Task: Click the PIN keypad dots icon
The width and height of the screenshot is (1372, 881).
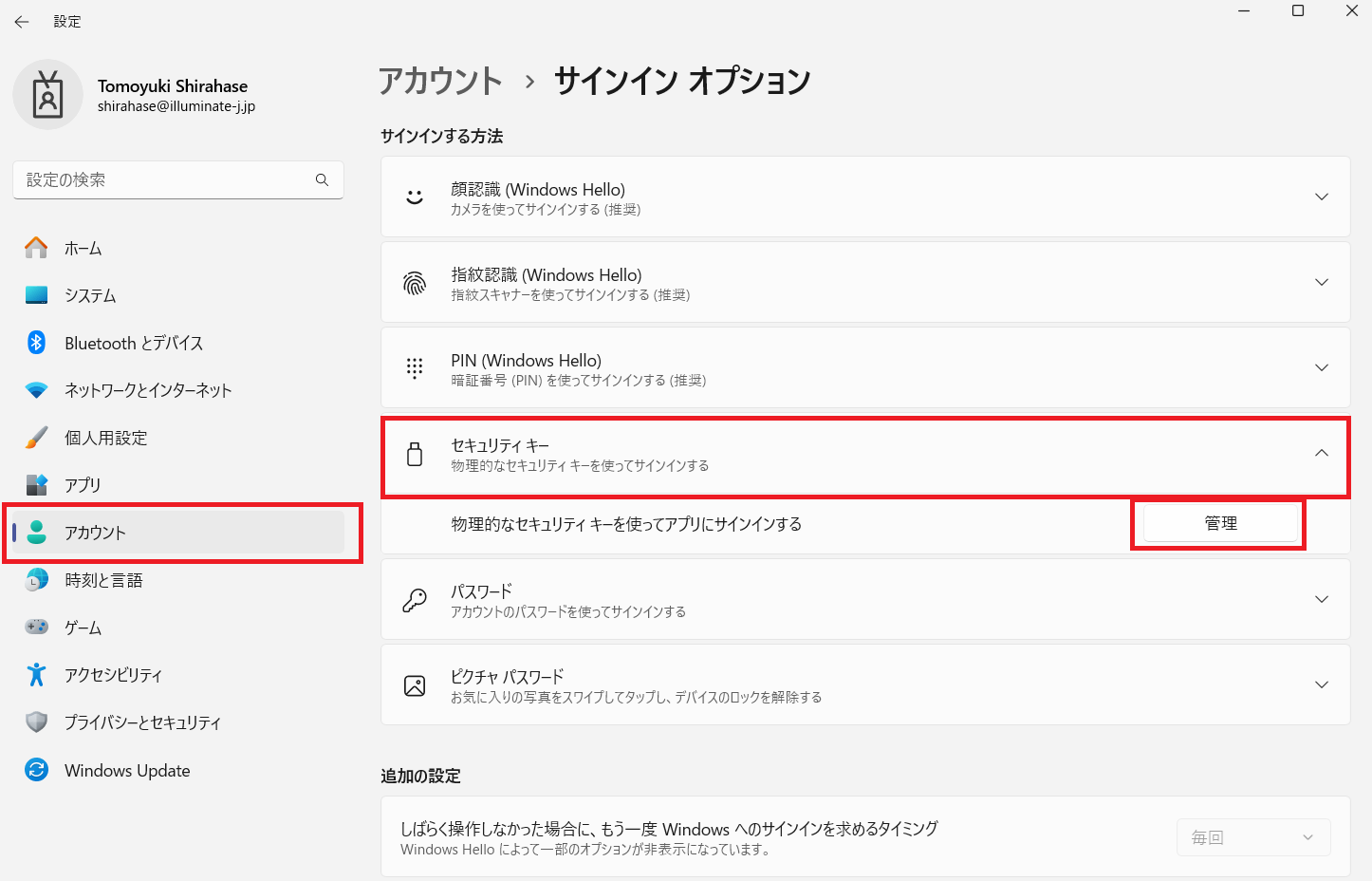Action: point(415,368)
